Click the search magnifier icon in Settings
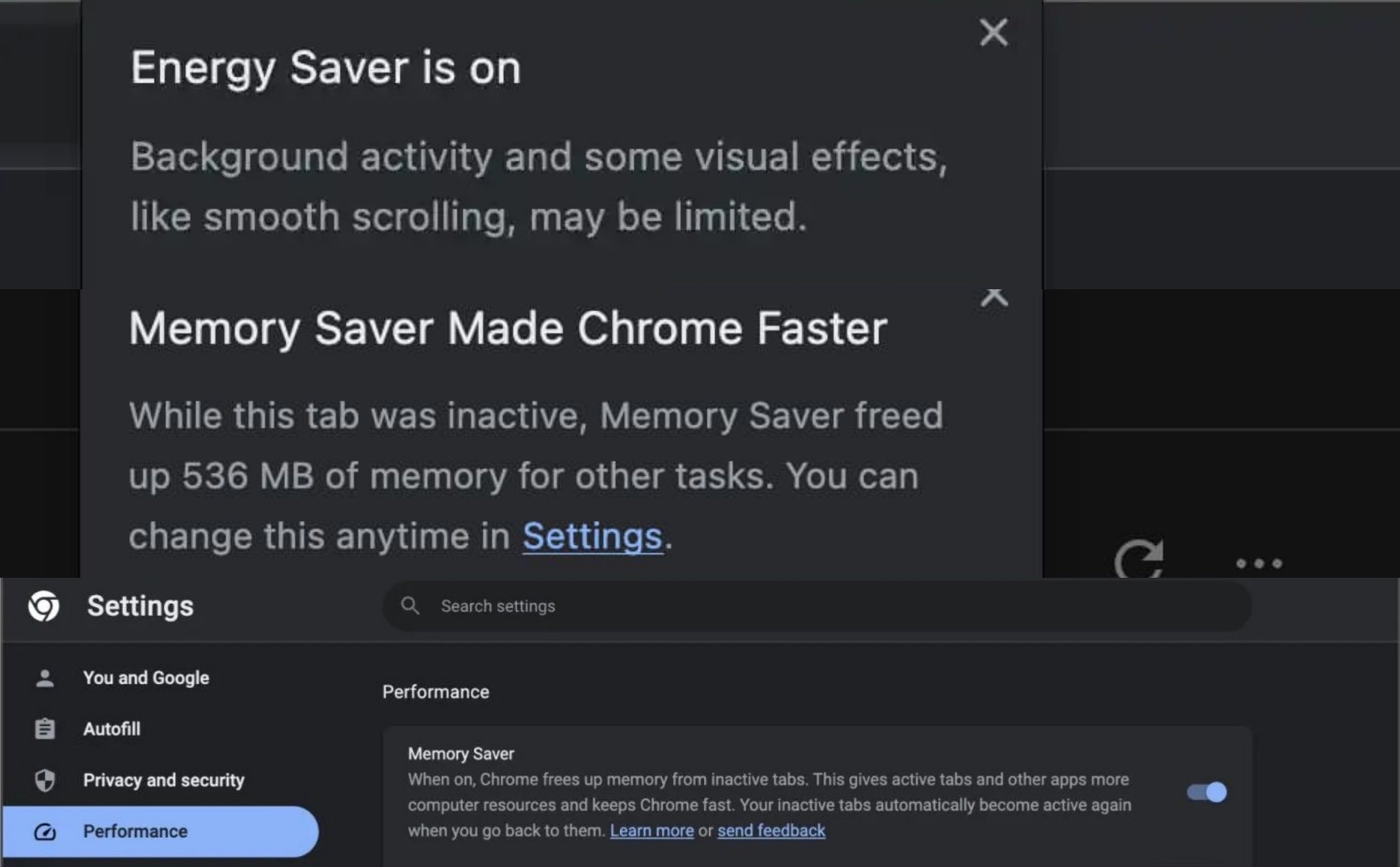This screenshot has width=1400, height=867. click(412, 606)
